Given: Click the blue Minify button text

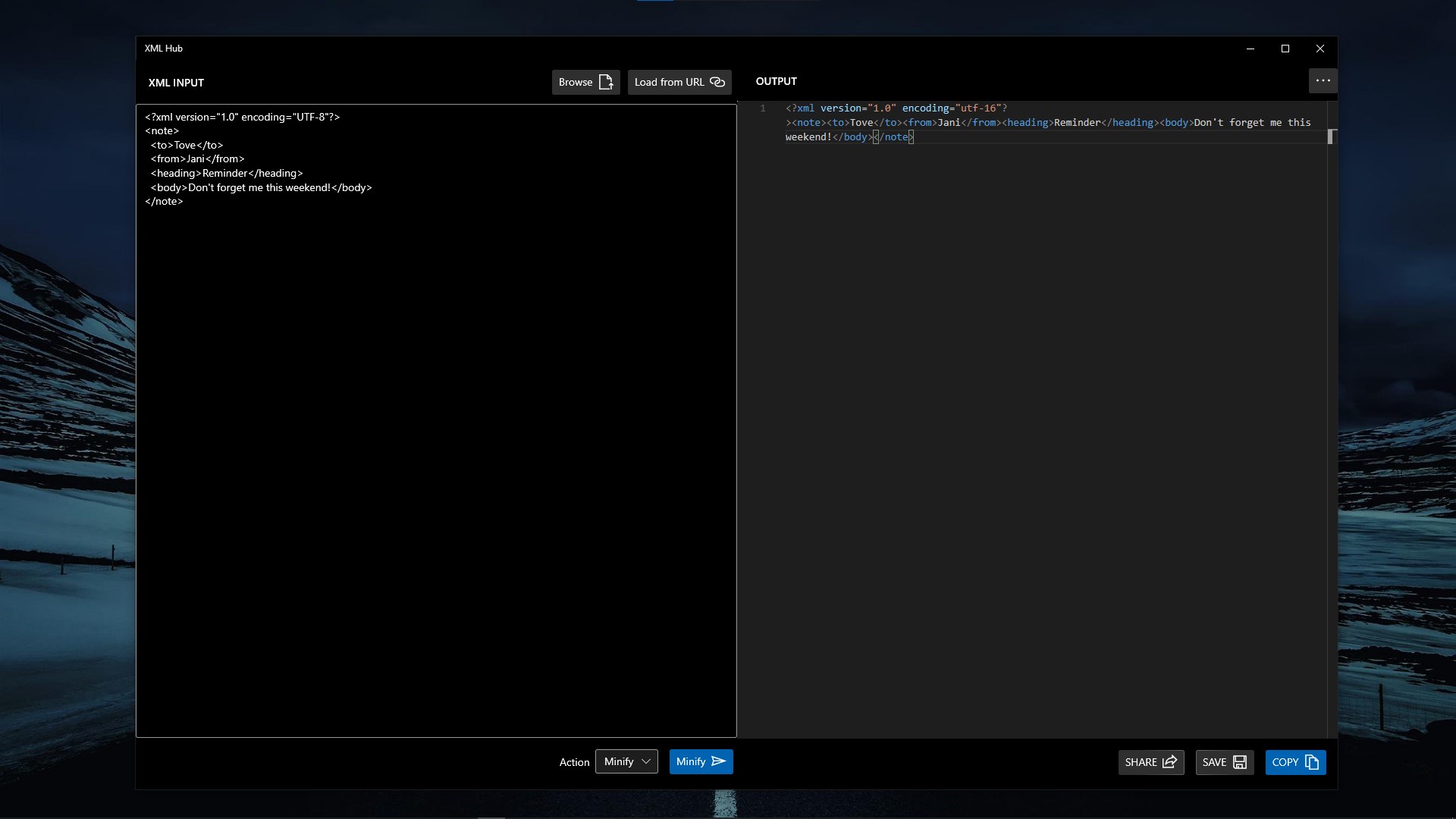Looking at the screenshot, I should (x=691, y=761).
